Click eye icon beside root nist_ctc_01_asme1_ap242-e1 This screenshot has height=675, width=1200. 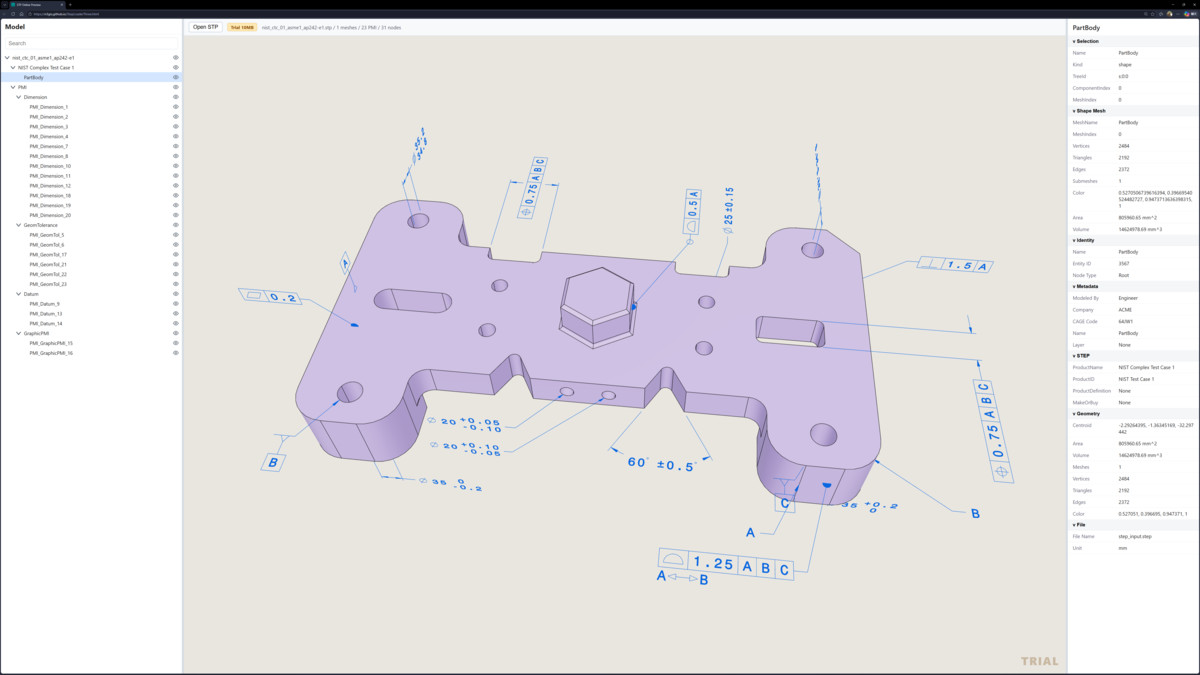176,58
